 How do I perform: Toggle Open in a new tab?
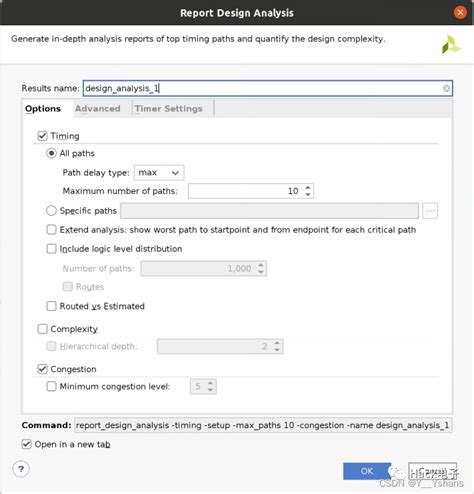click(27, 444)
